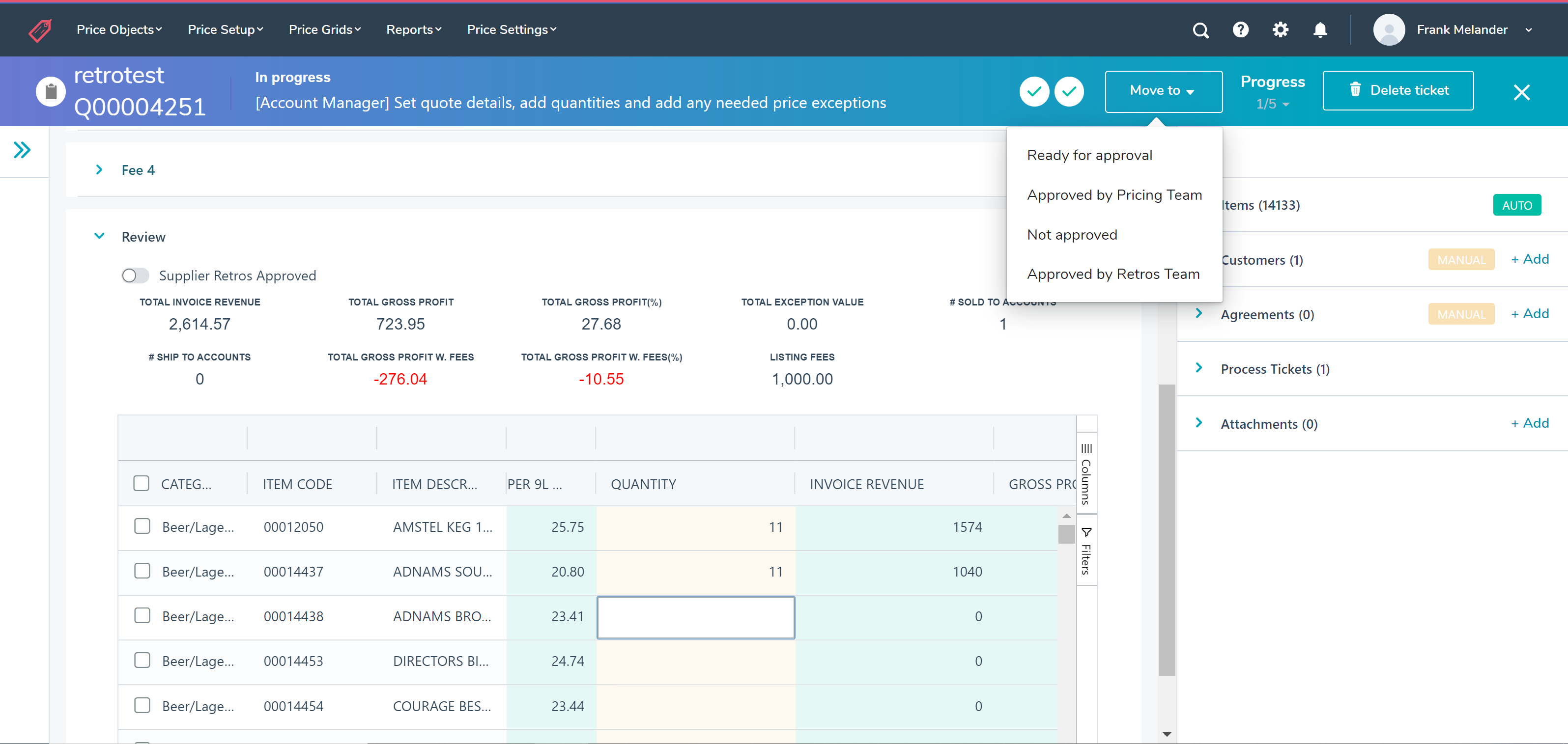Expand the Process Tickets section
1568x744 pixels.
click(1198, 368)
